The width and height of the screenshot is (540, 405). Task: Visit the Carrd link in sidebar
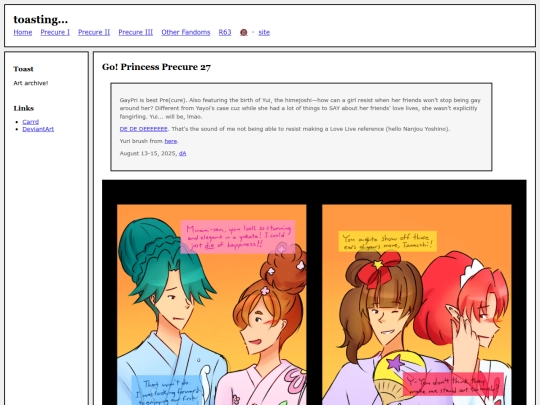(x=31, y=122)
